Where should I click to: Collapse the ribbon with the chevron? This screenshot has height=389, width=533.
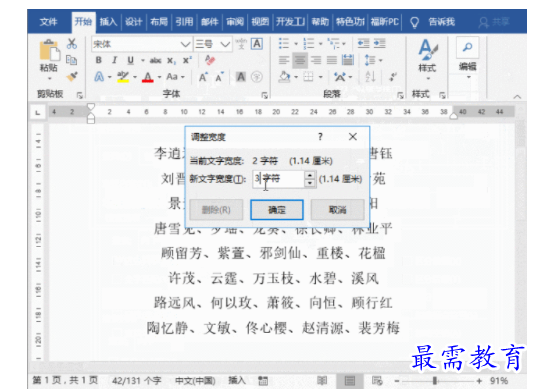point(517,97)
